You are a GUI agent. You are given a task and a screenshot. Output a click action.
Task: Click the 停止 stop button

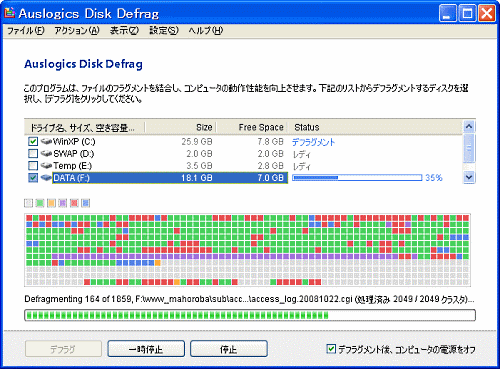coord(229,349)
